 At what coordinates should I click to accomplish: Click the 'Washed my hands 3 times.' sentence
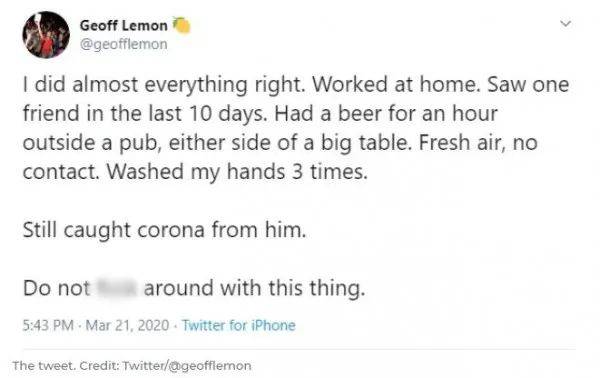pos(237,171)
